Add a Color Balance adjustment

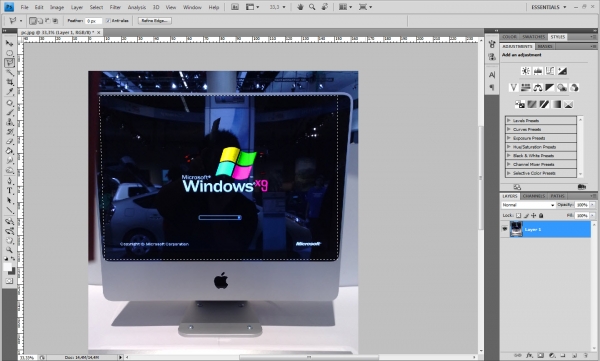click(538, 88)
